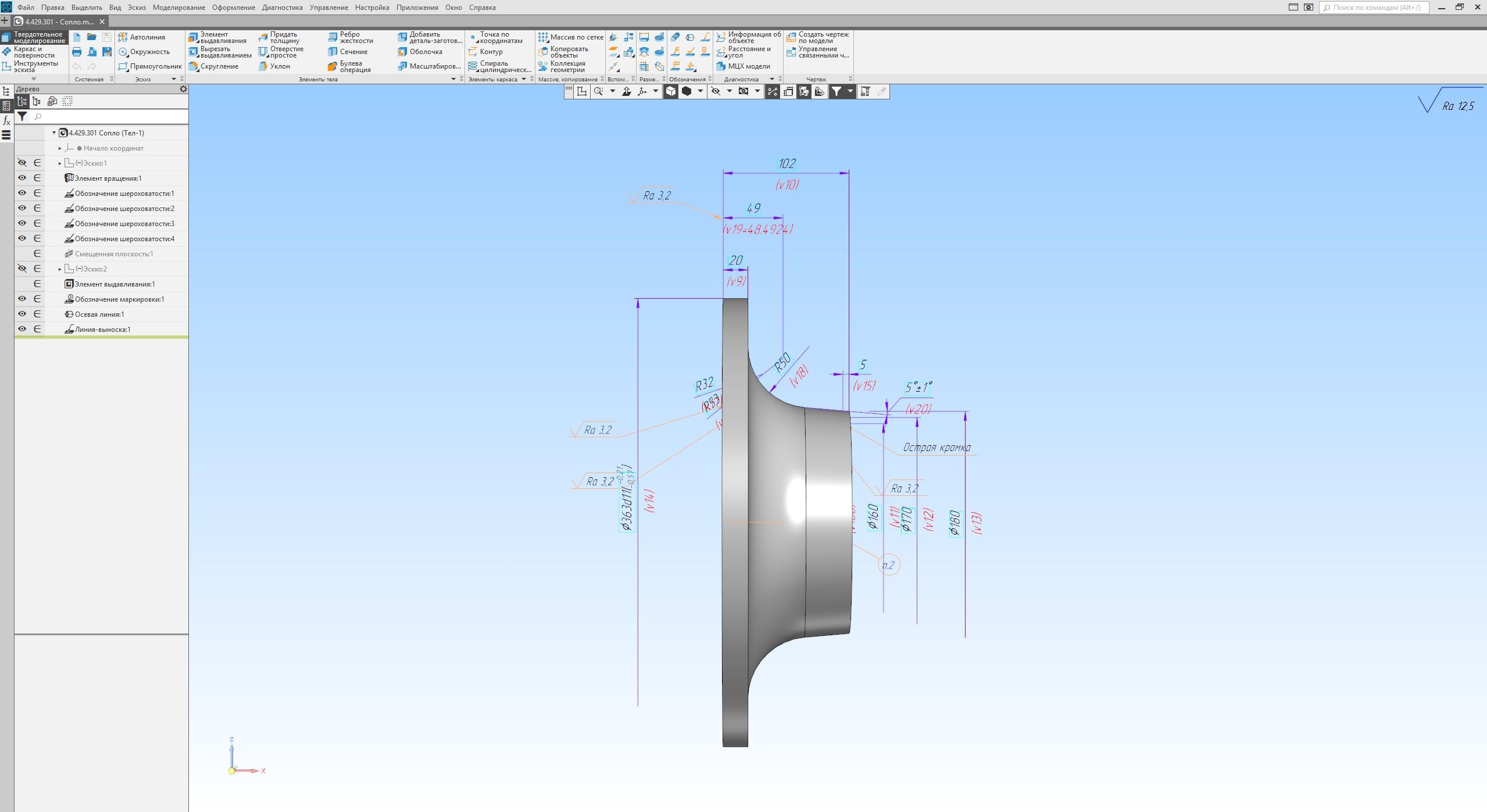Image resolution: width=1487 pixels, height=812 pixels.
Task: Click the Булева операция icon
Action: [333, 67]
